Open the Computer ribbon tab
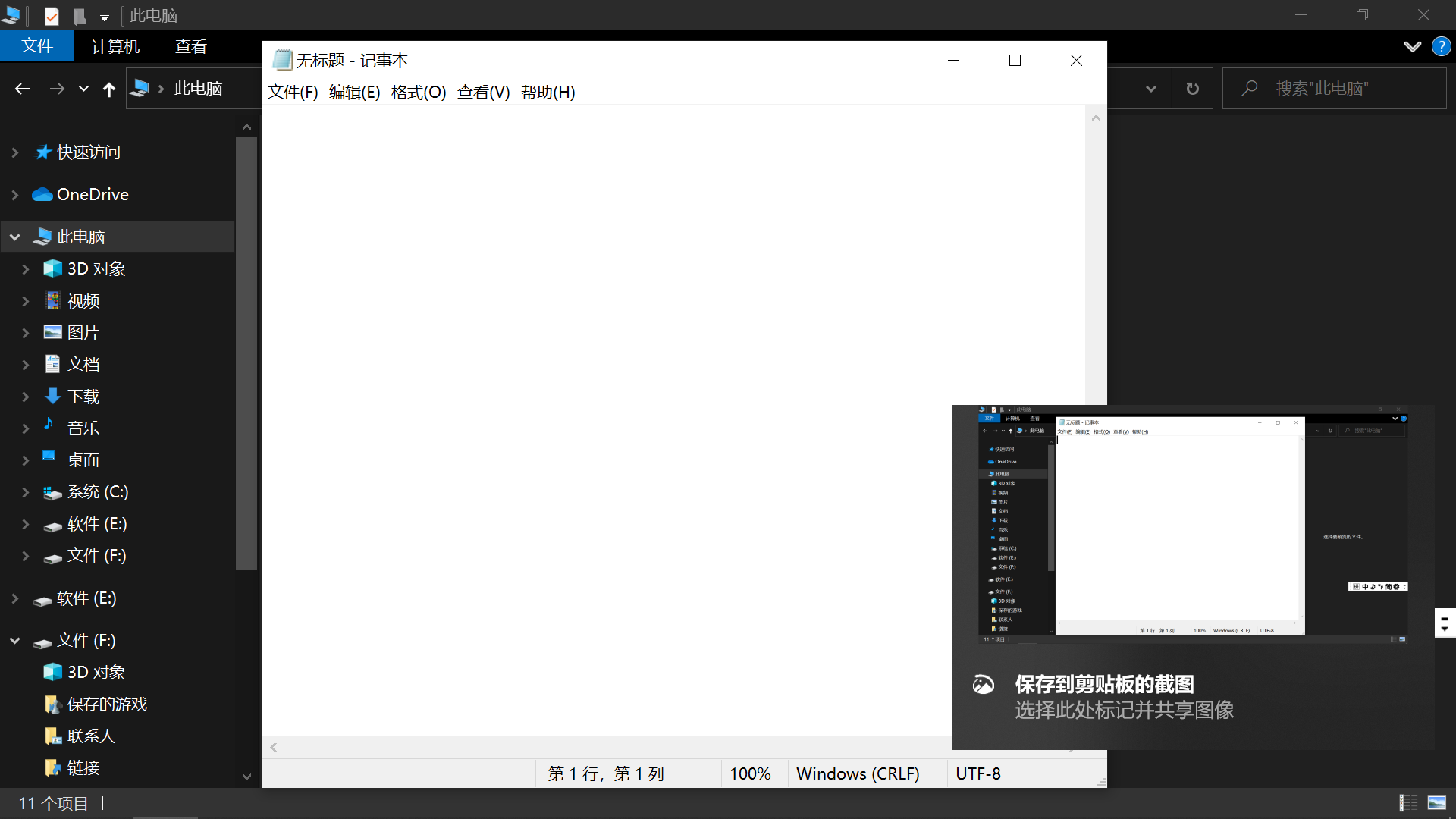The image size is (1456, 819). pos(115,46)
